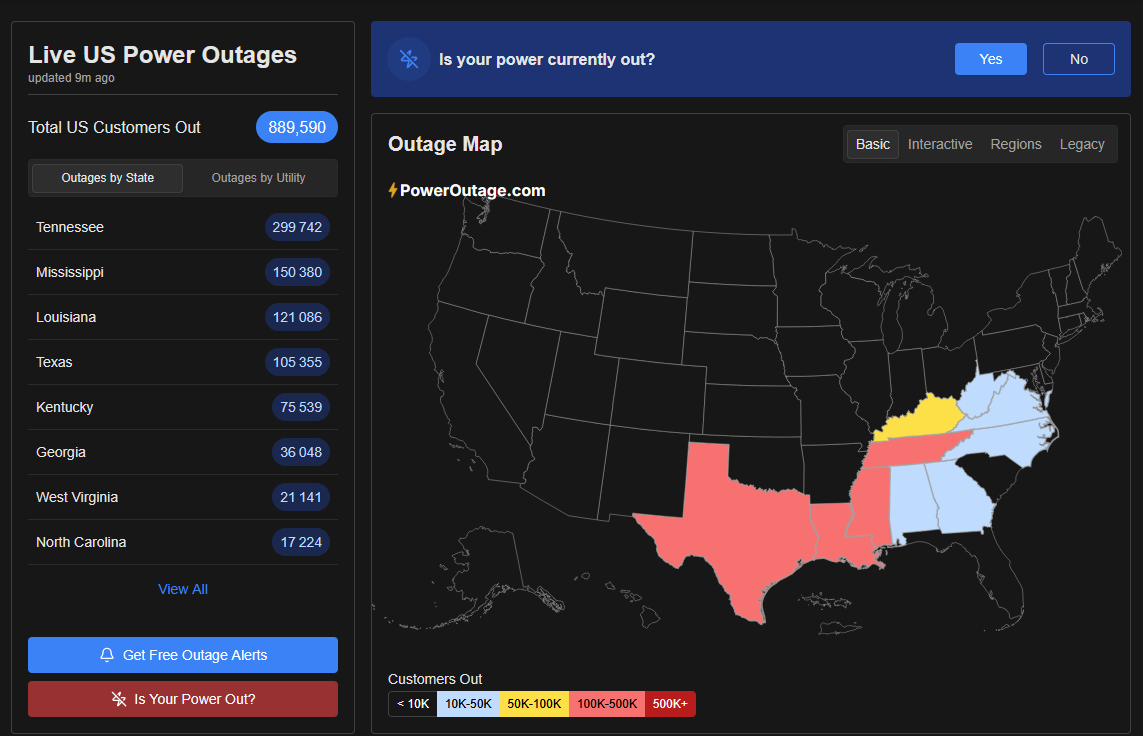
Task: Click the PowerOutage.com lightning bolt logo
Action: point(393,189)
